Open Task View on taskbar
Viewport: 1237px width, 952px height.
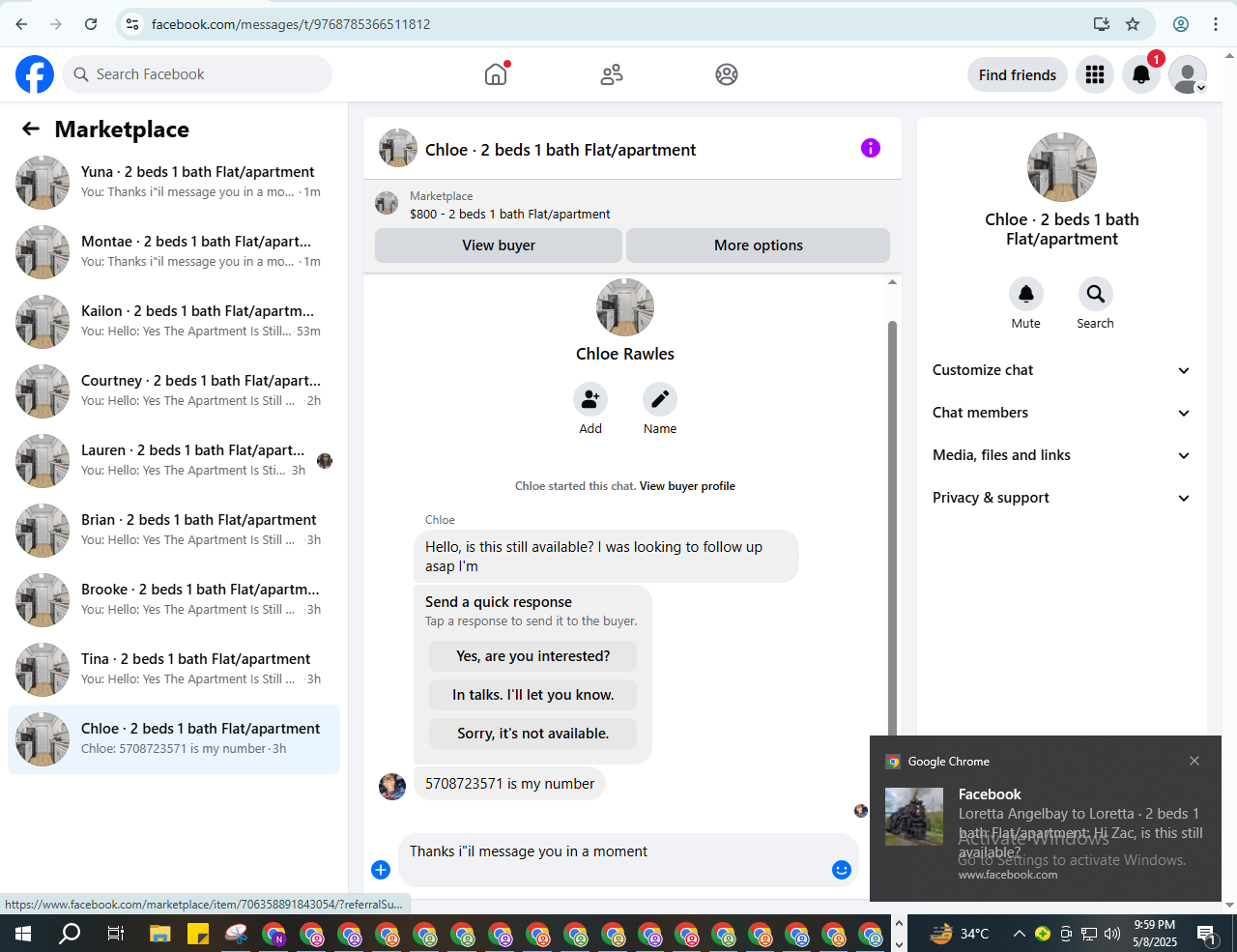pos(115,934)
